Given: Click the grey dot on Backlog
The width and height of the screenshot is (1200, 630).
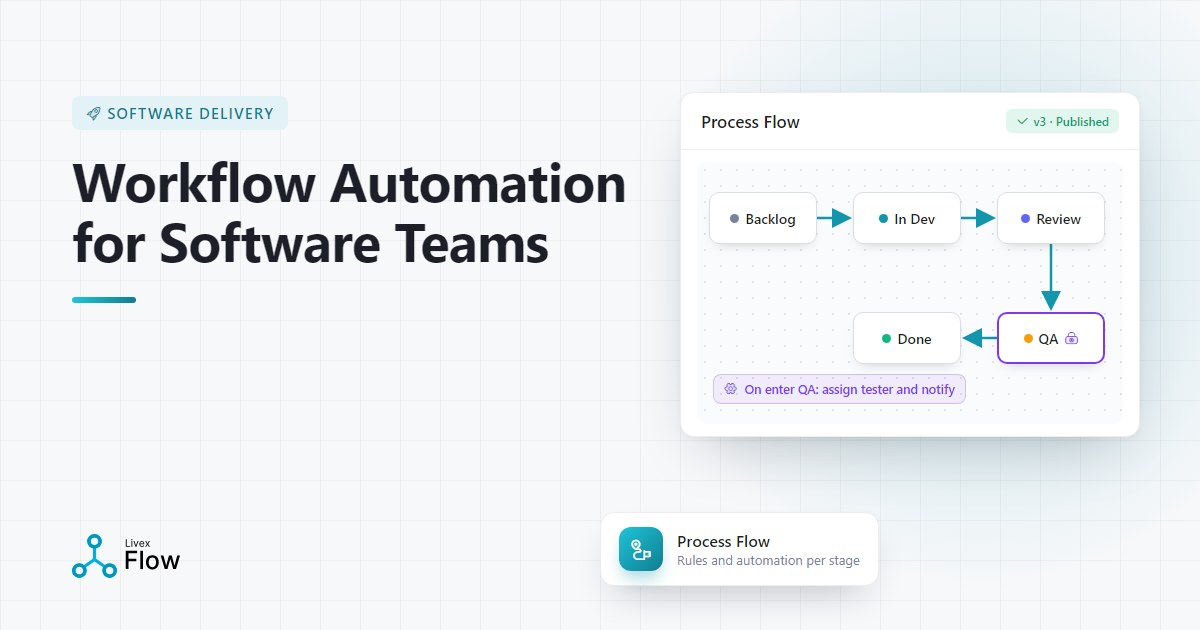Looking at the screenshot, I should pyautogui.click(x=735, y=219).
